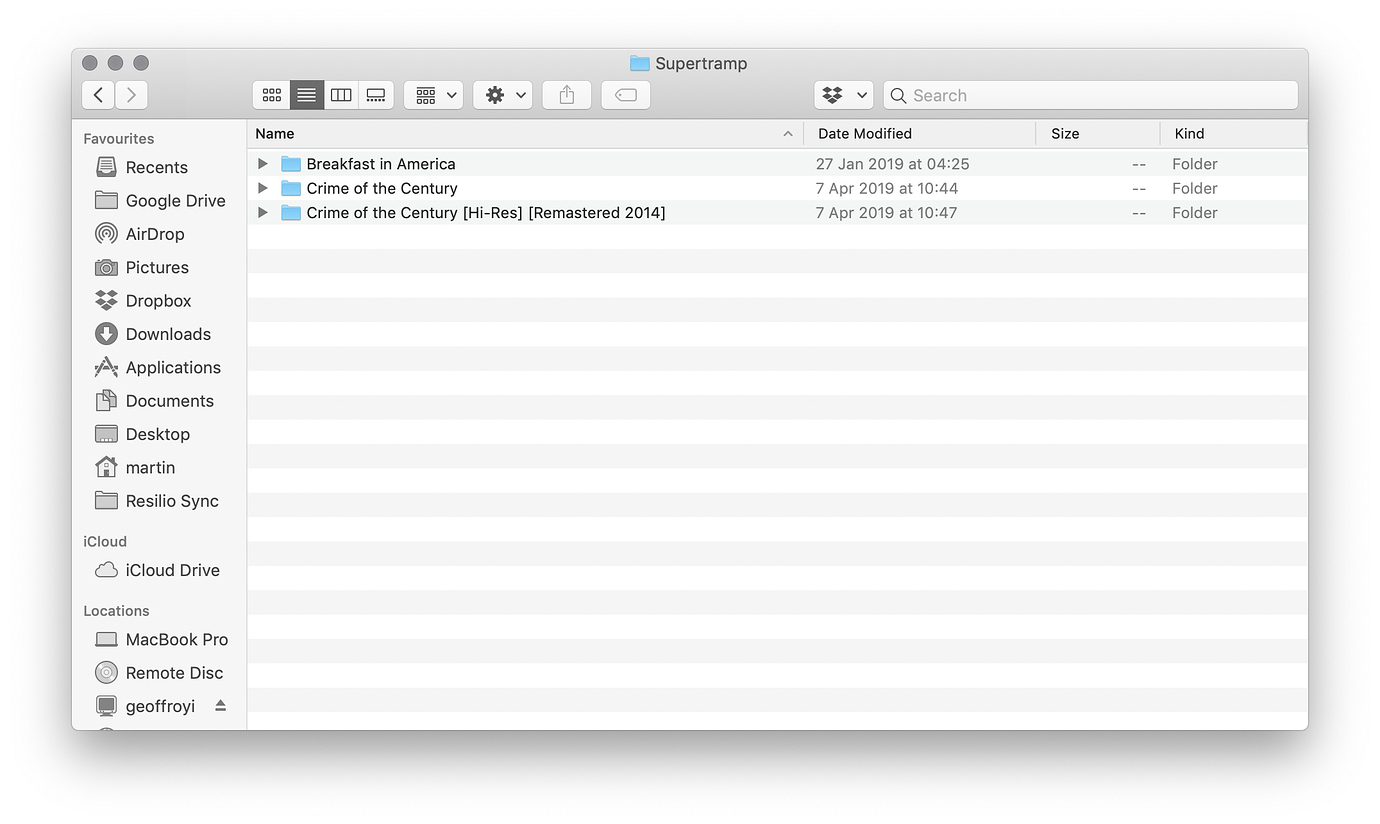Open AirDrop from the sidebar
The height and width of the screenshot is (824, 1380).
[152, 233]
